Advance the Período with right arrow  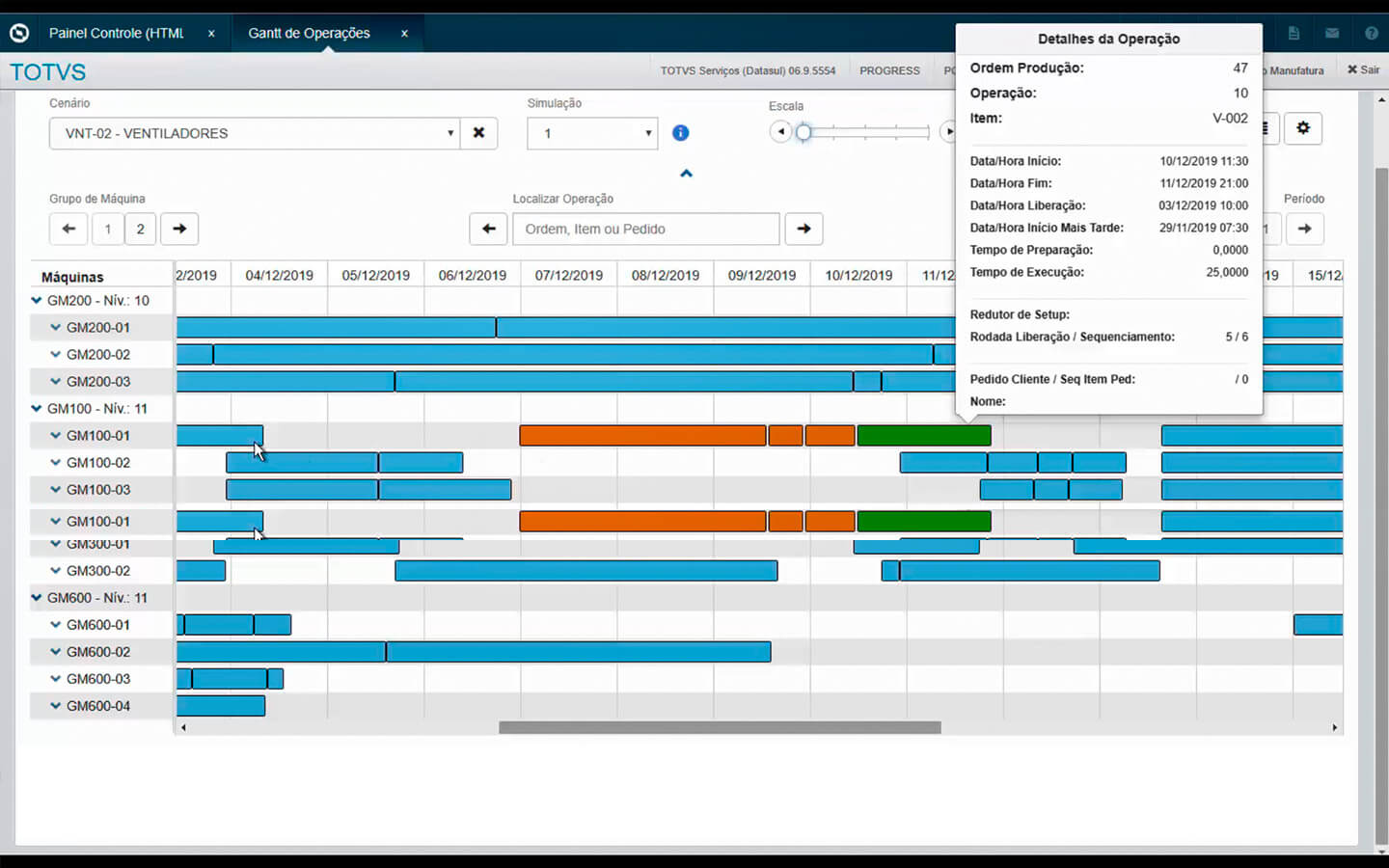(x=1304, y=229)
